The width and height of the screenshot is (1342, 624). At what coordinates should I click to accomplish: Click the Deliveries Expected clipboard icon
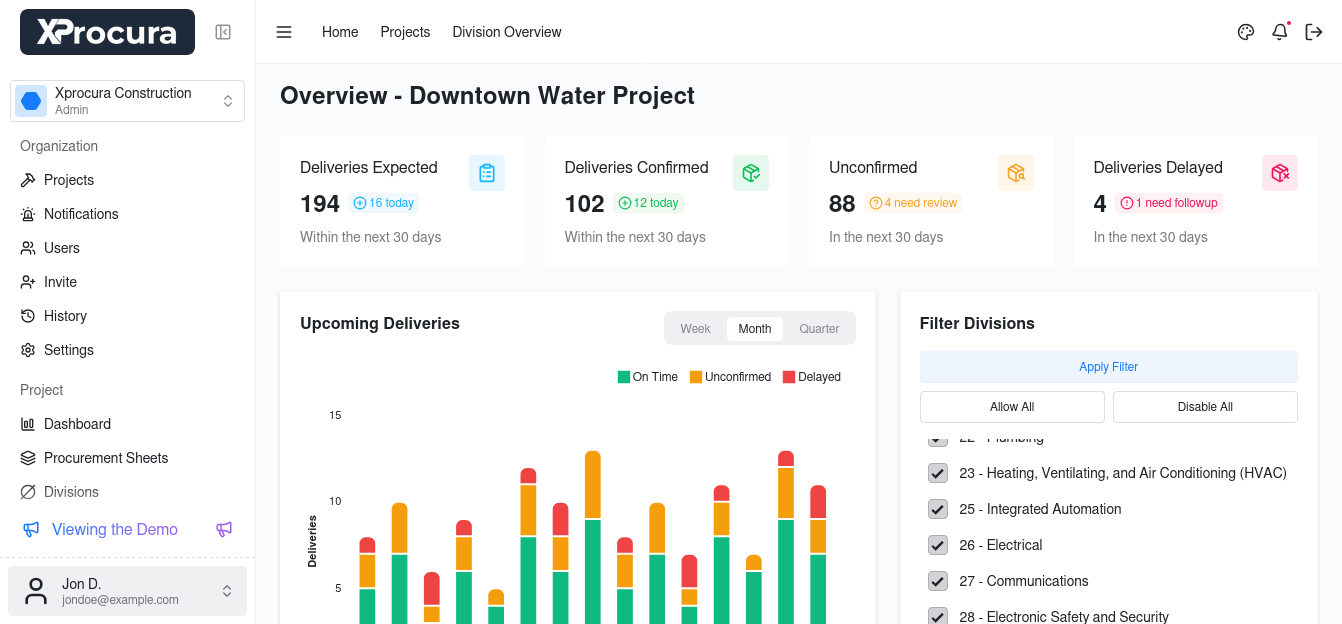(x=487, y=173)
